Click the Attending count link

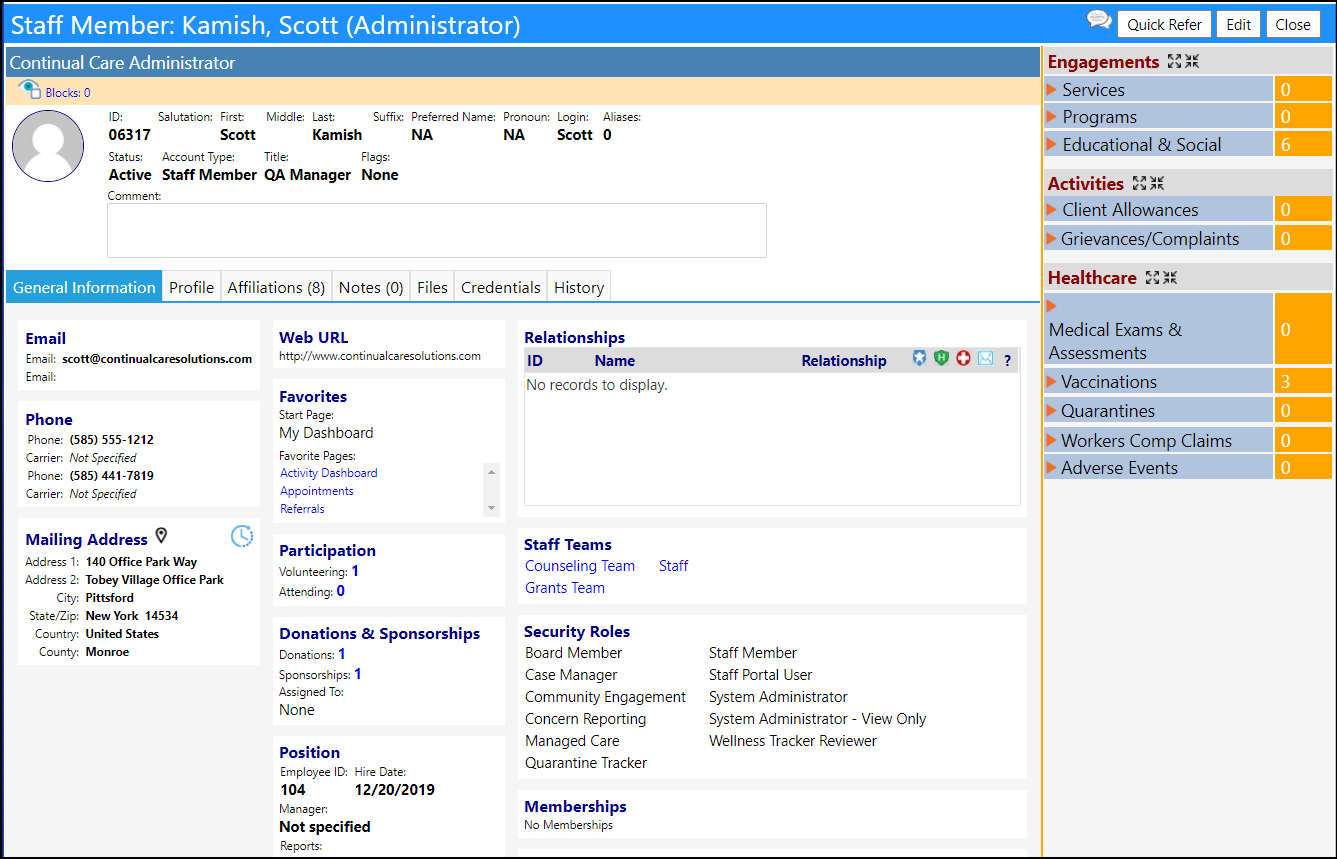[x=341, y=591]
